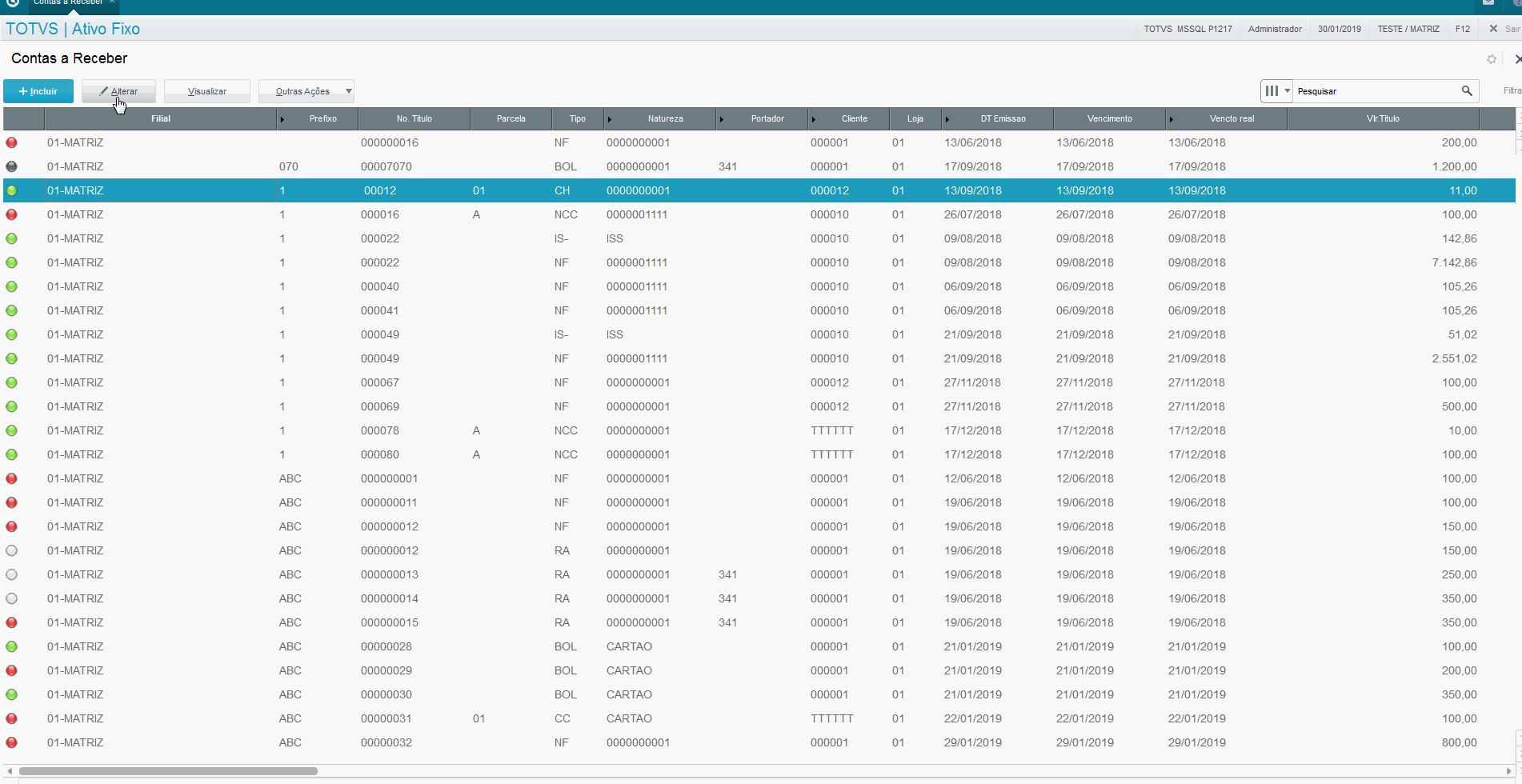Open browse settings gear icon
The image size is (1522, 784).
[x=1492, y=59]
